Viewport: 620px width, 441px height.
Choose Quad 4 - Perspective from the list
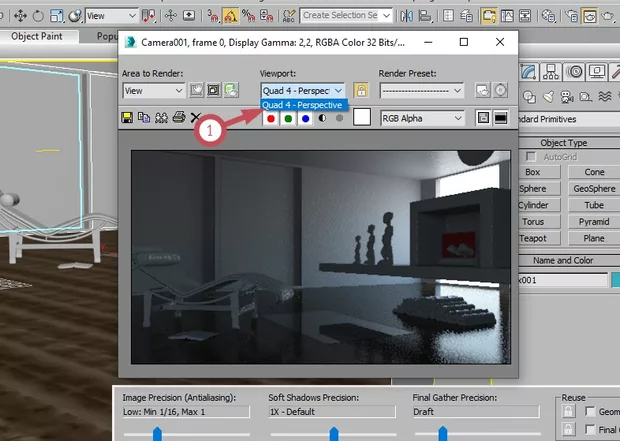coord(302,105)
